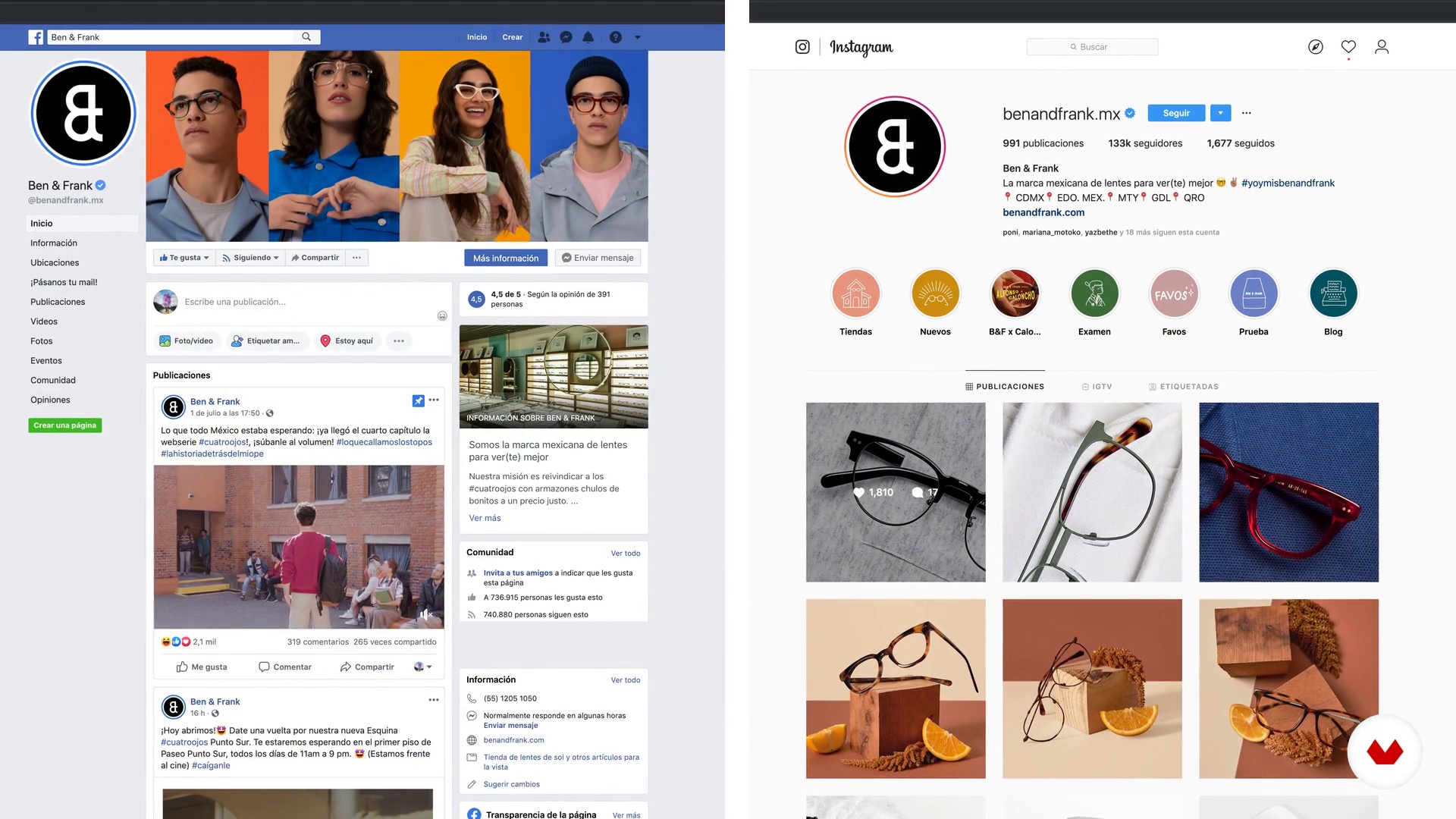Viewport: 1456px width, 819px height.
Task: Open options menu on pinned post
Action: (434, 400)
